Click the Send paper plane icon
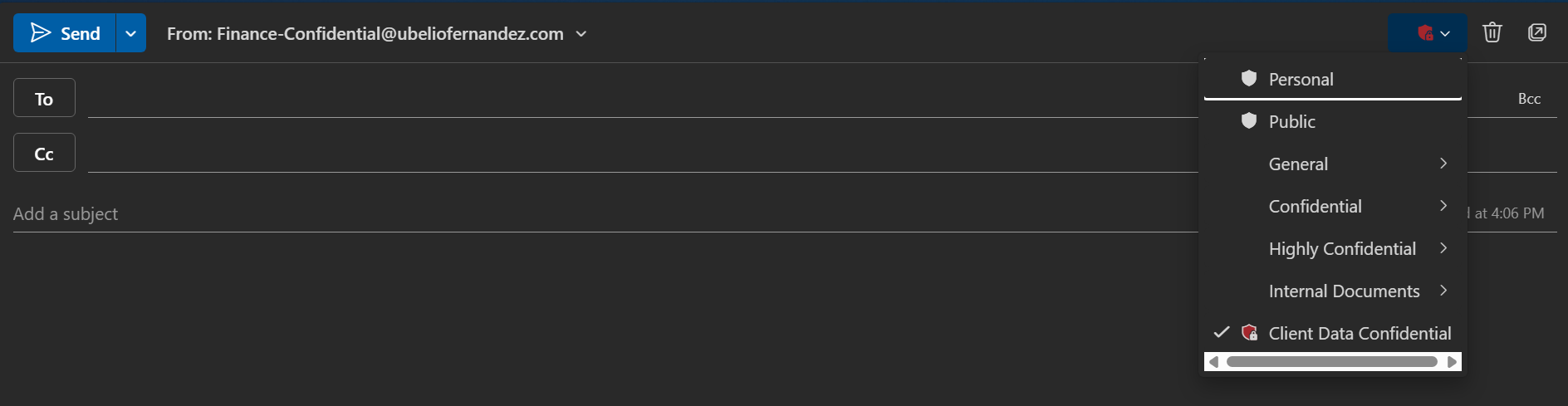Screen dimensions: 1568x406 point(40,33)
